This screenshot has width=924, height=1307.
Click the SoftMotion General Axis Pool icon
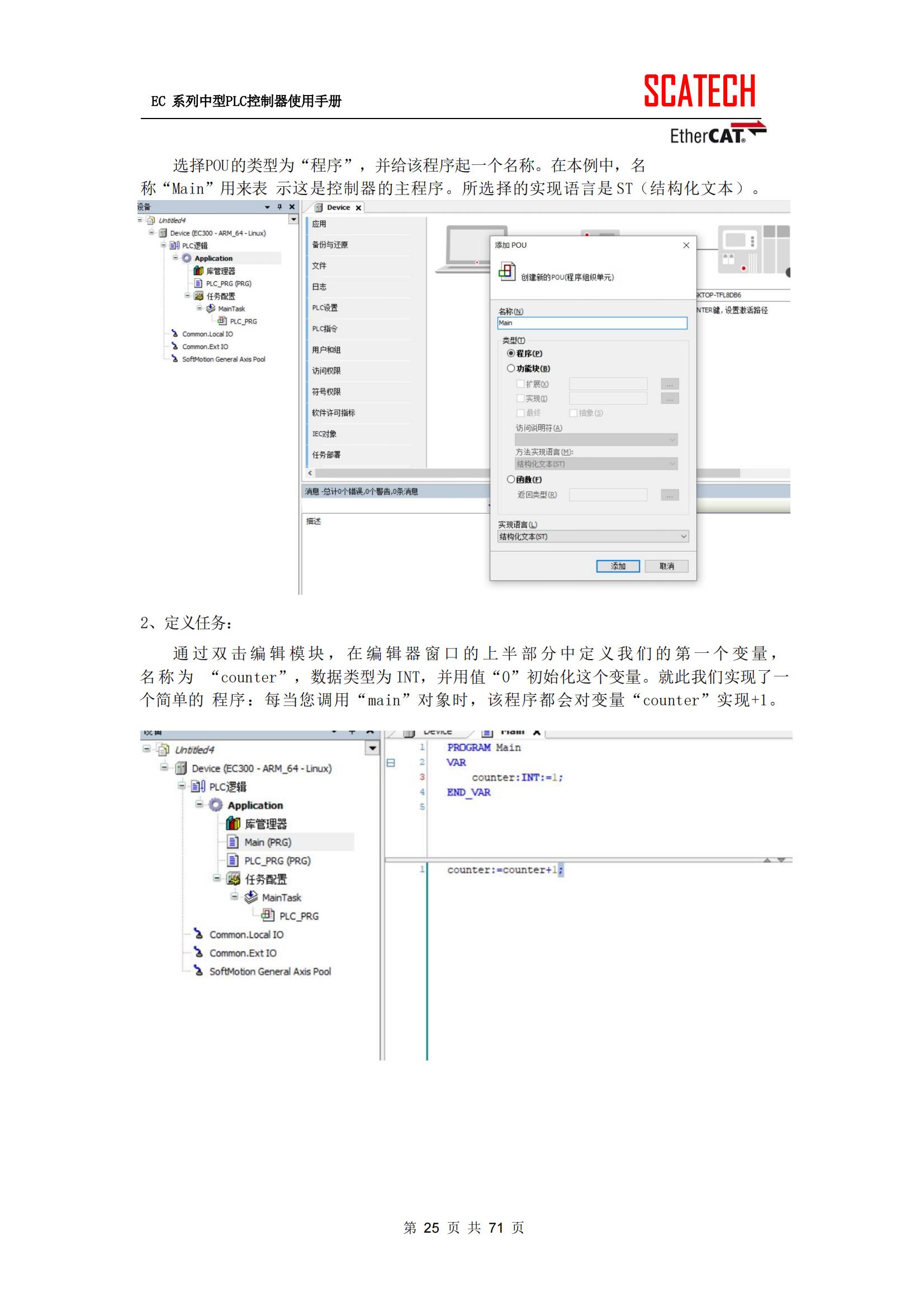[x=198, y=971]
